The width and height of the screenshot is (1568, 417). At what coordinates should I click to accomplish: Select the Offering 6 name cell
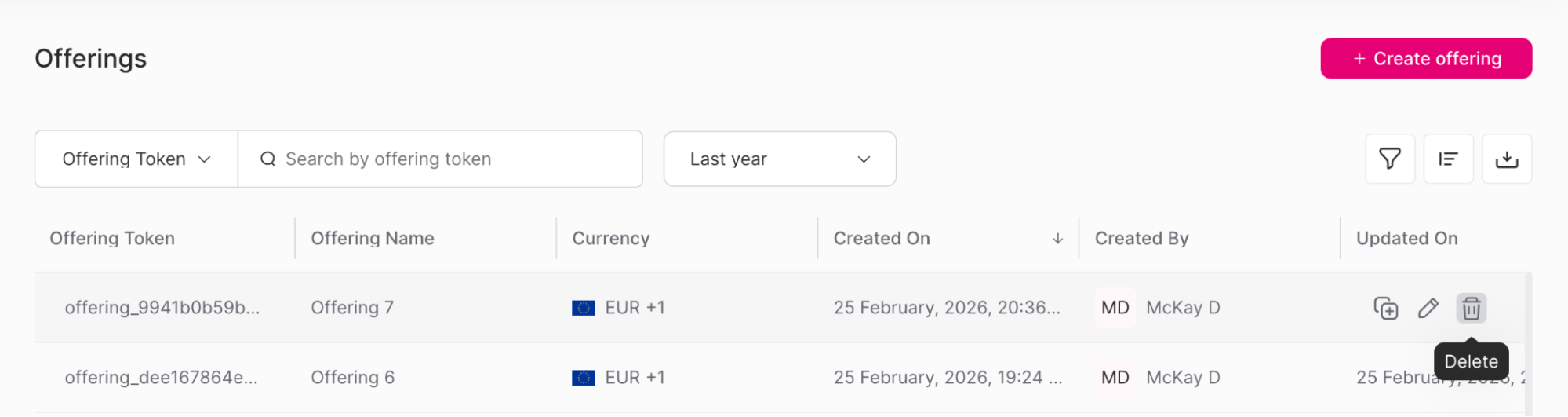coord(352,378)
